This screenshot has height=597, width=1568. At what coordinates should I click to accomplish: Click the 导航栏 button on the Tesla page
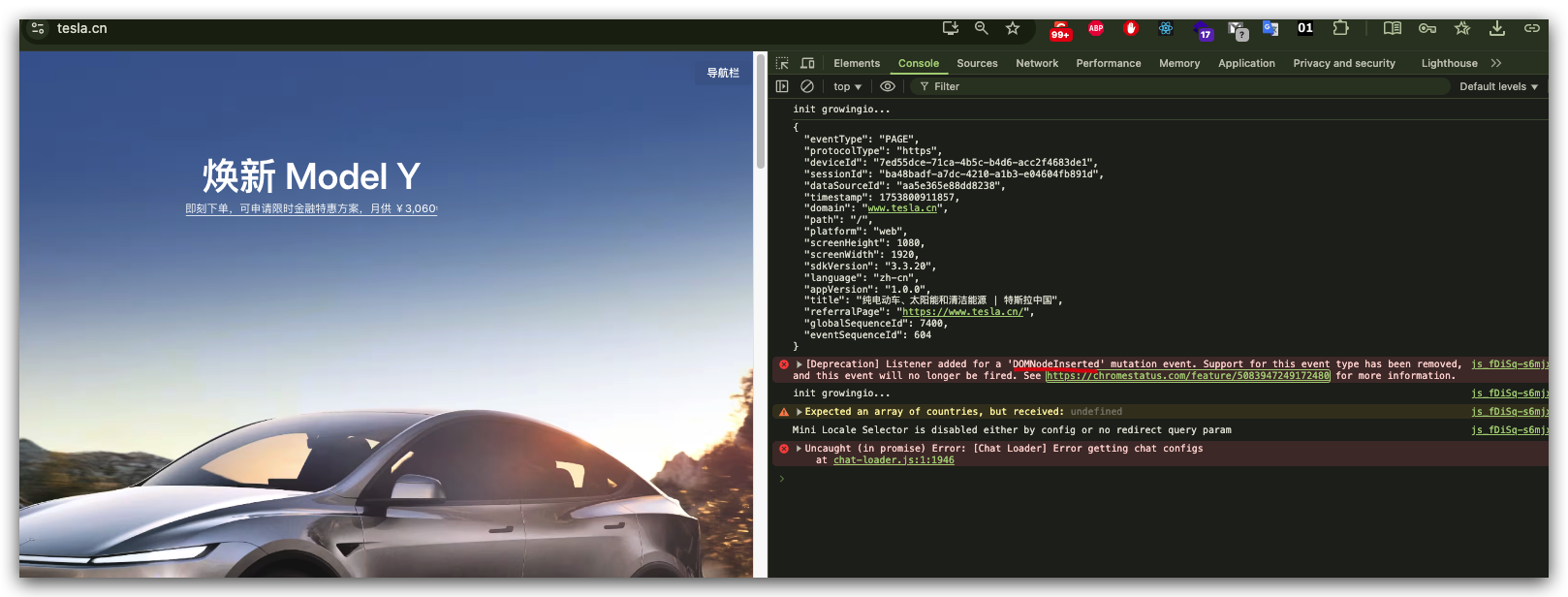click(x=723, y=73)
